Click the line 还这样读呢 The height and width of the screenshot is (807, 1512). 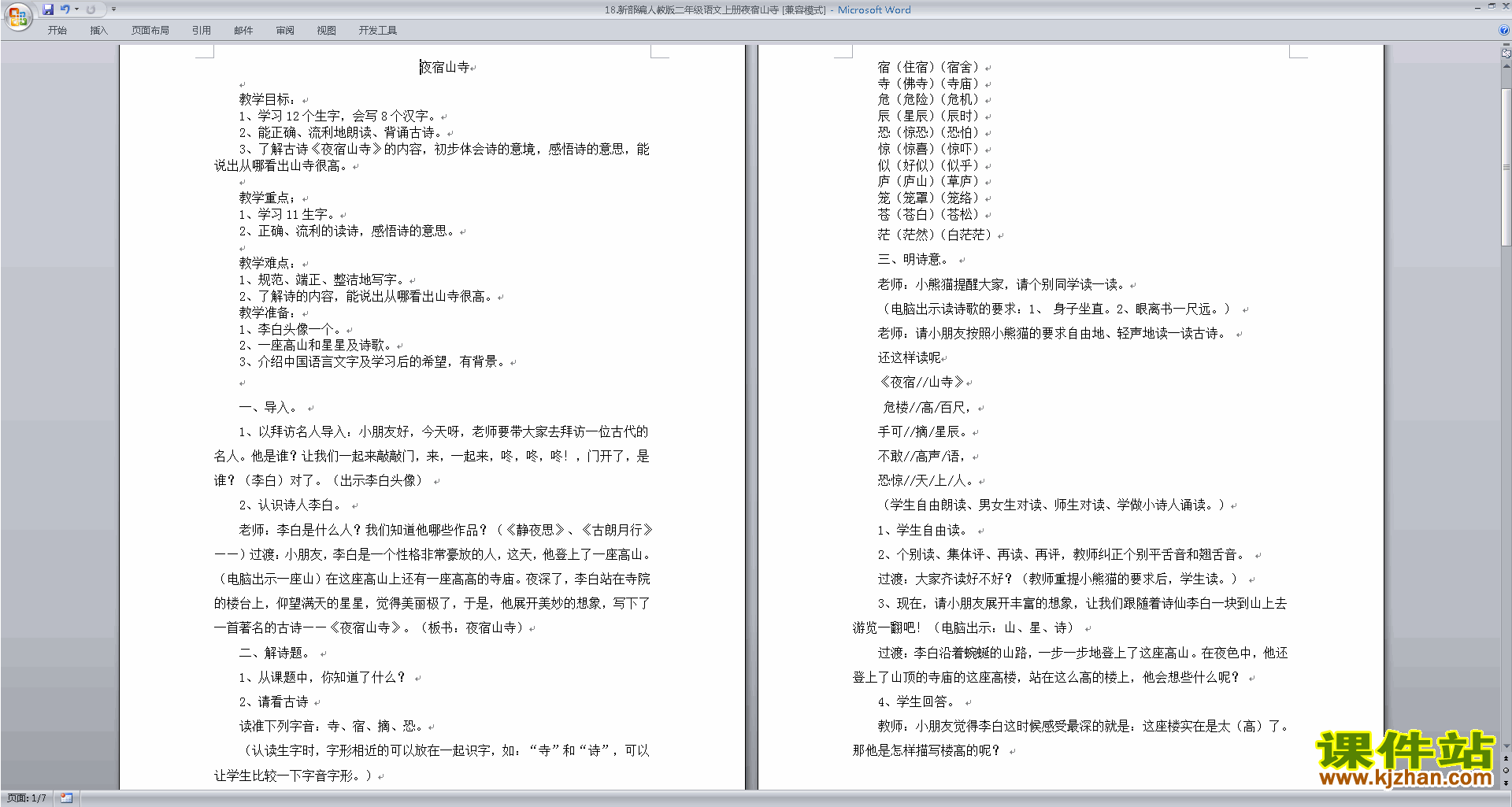pos(910,357)
